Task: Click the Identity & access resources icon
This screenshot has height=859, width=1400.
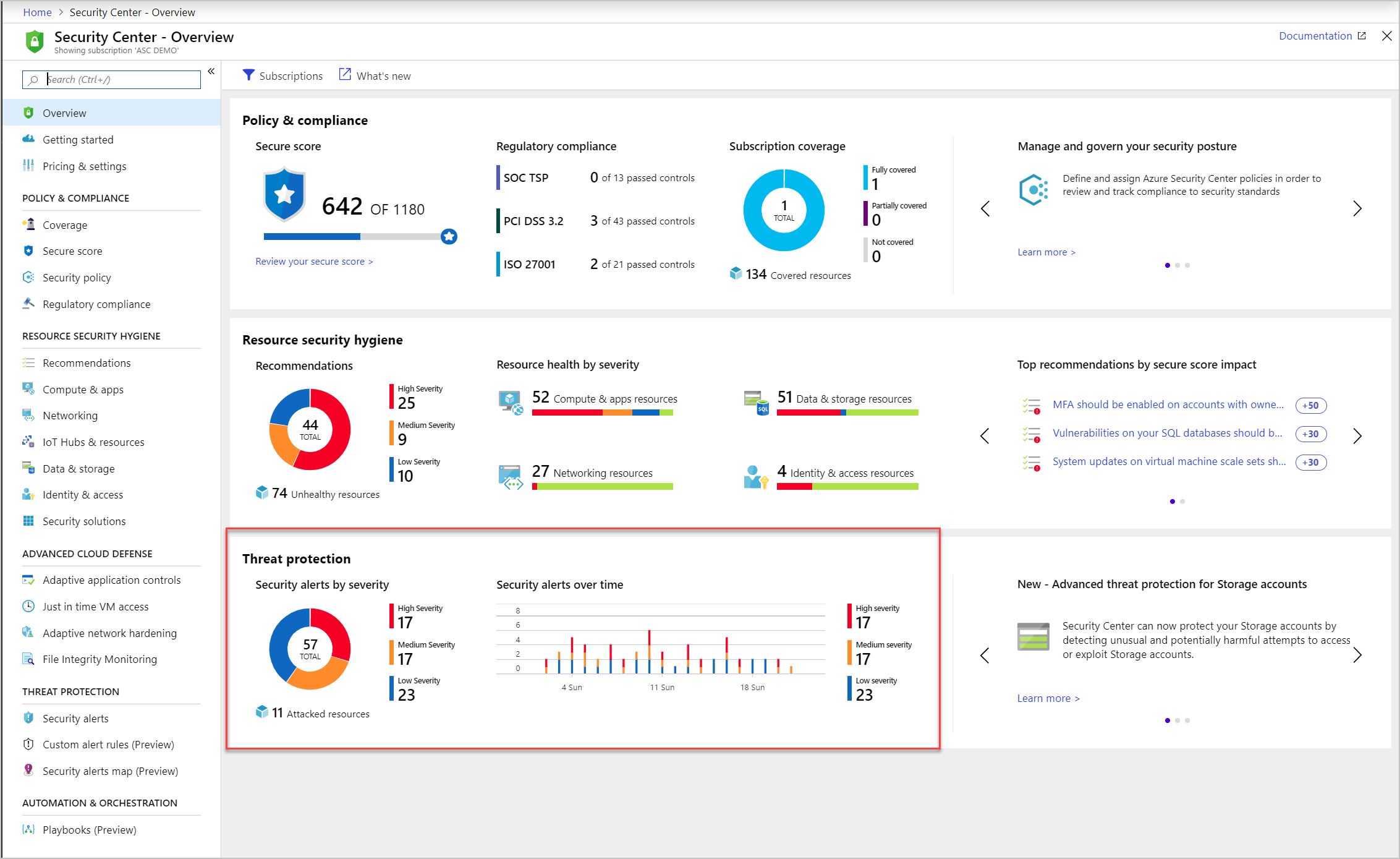Action: [757, 477]
